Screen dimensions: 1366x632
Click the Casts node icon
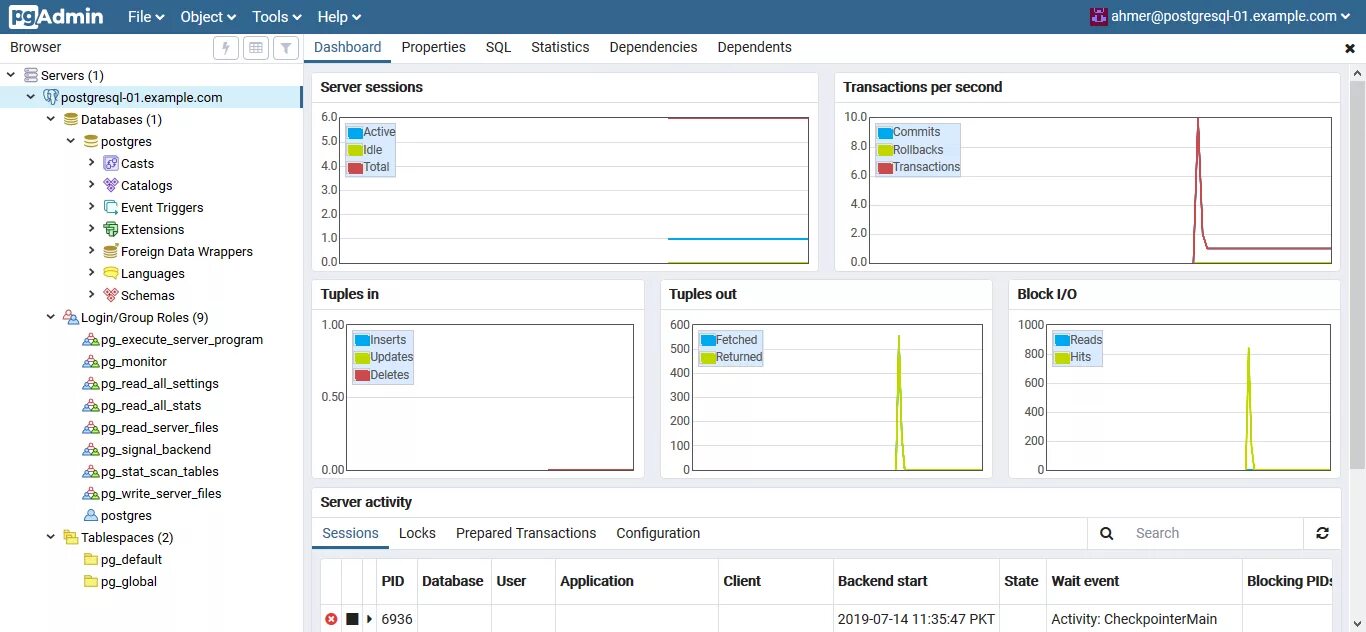[x=111, y=163]
